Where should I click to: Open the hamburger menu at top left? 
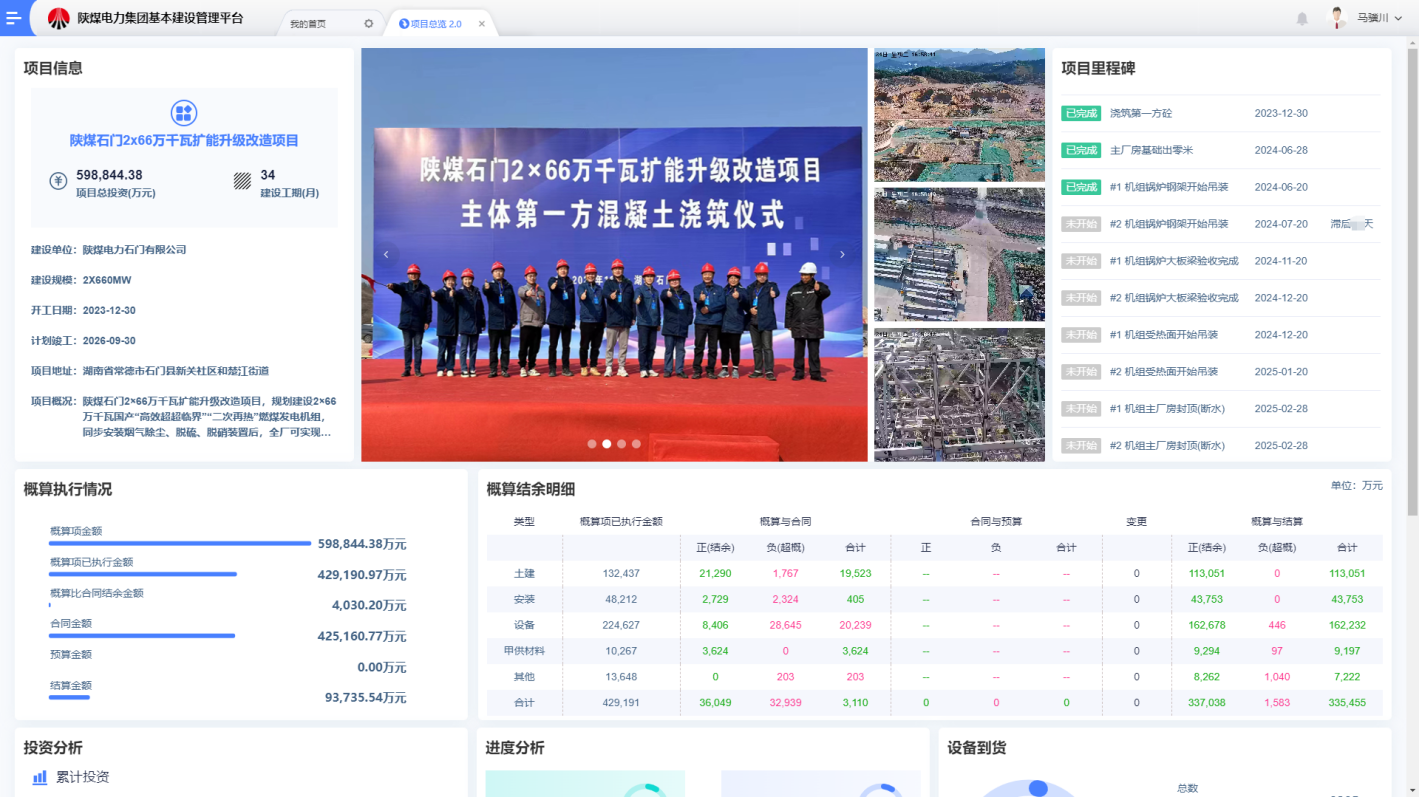13,18
